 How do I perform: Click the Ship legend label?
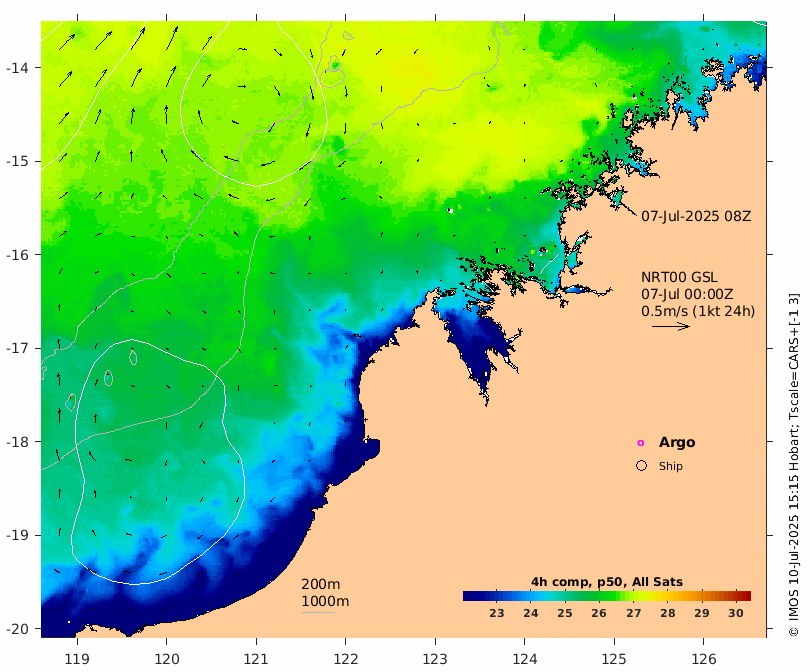click(671, 466)
